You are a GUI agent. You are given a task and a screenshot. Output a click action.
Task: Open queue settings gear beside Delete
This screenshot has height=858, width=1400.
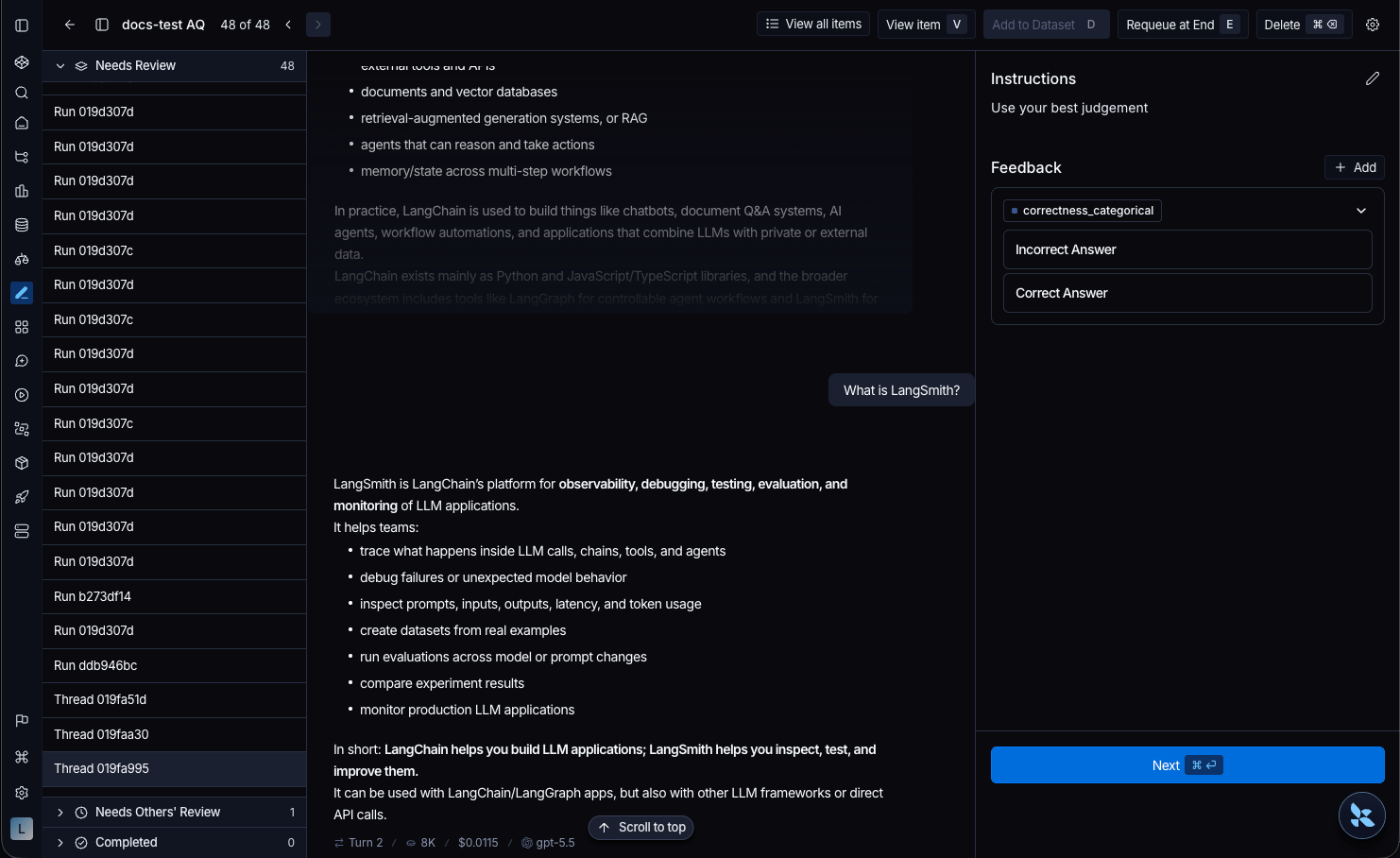pyautogui.click(x=1373, y=25)
